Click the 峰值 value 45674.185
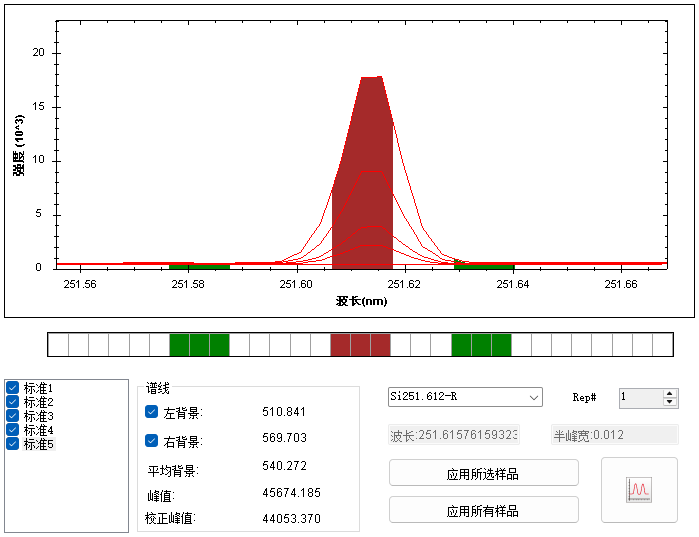Image resolution: width=699 pixels, height=537 pixels. click(292, 493)
